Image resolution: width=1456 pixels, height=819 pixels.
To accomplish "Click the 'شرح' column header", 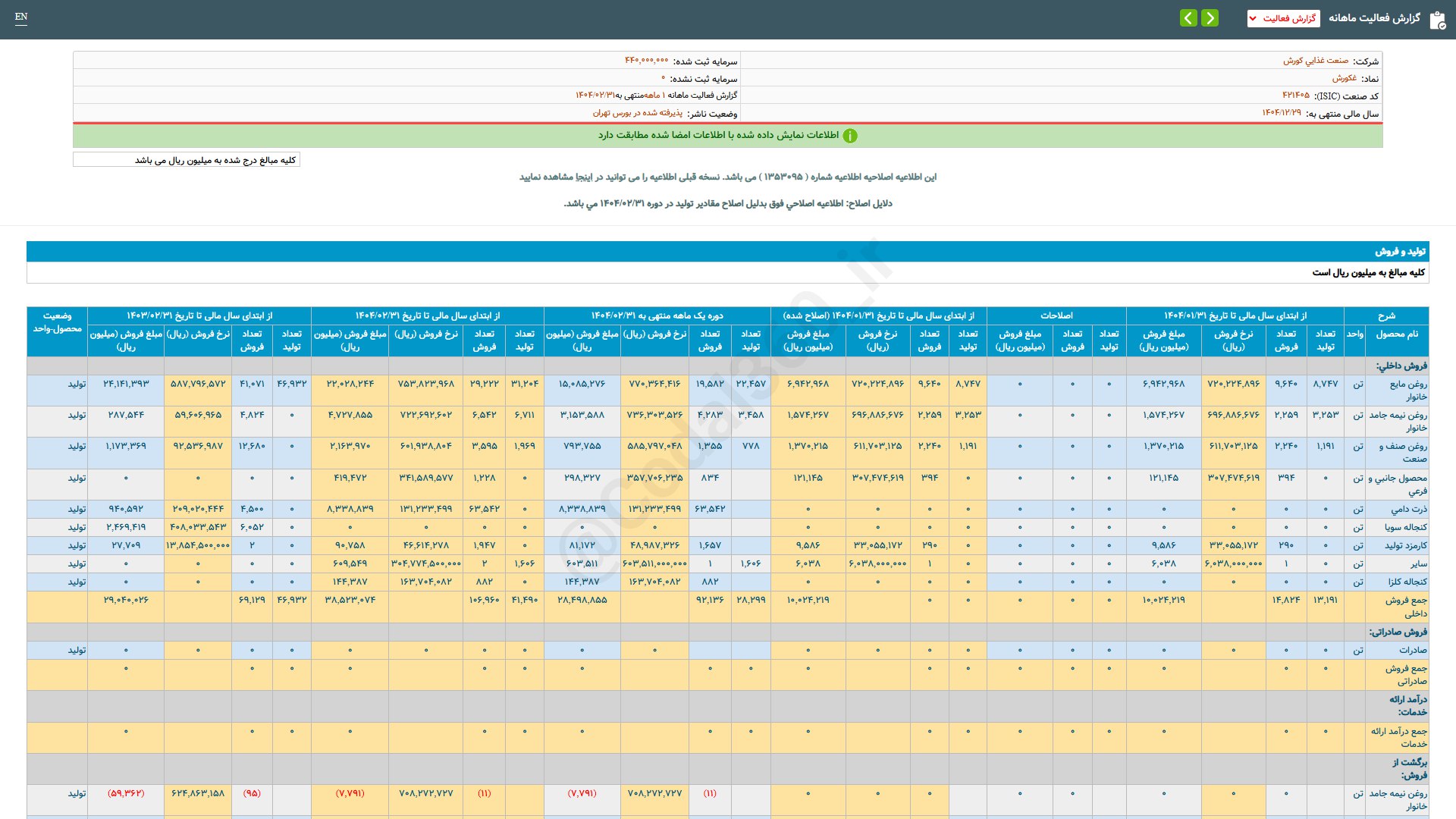I will tap(1386, 315).
